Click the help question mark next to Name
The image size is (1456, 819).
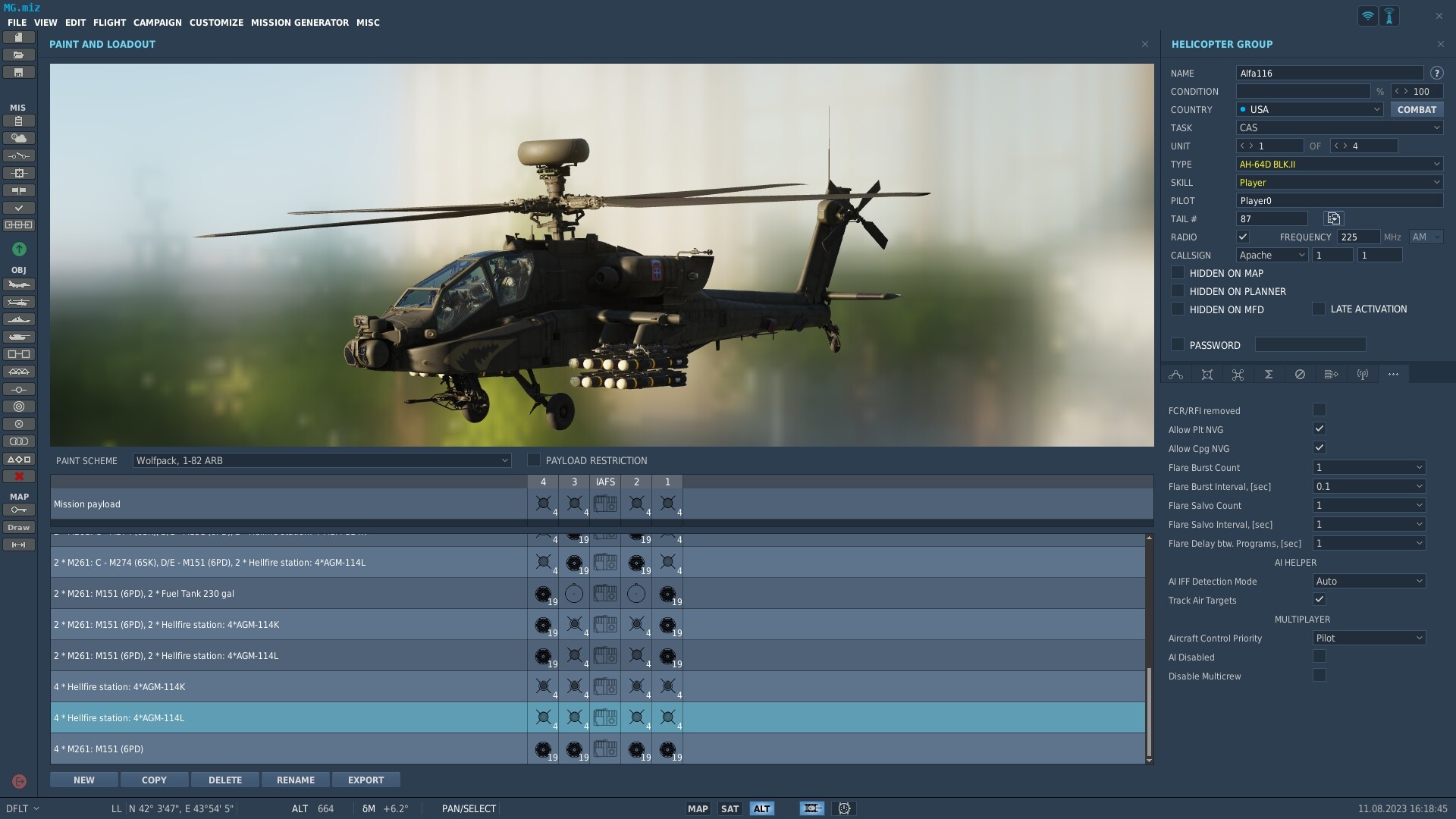[1436, 74]
